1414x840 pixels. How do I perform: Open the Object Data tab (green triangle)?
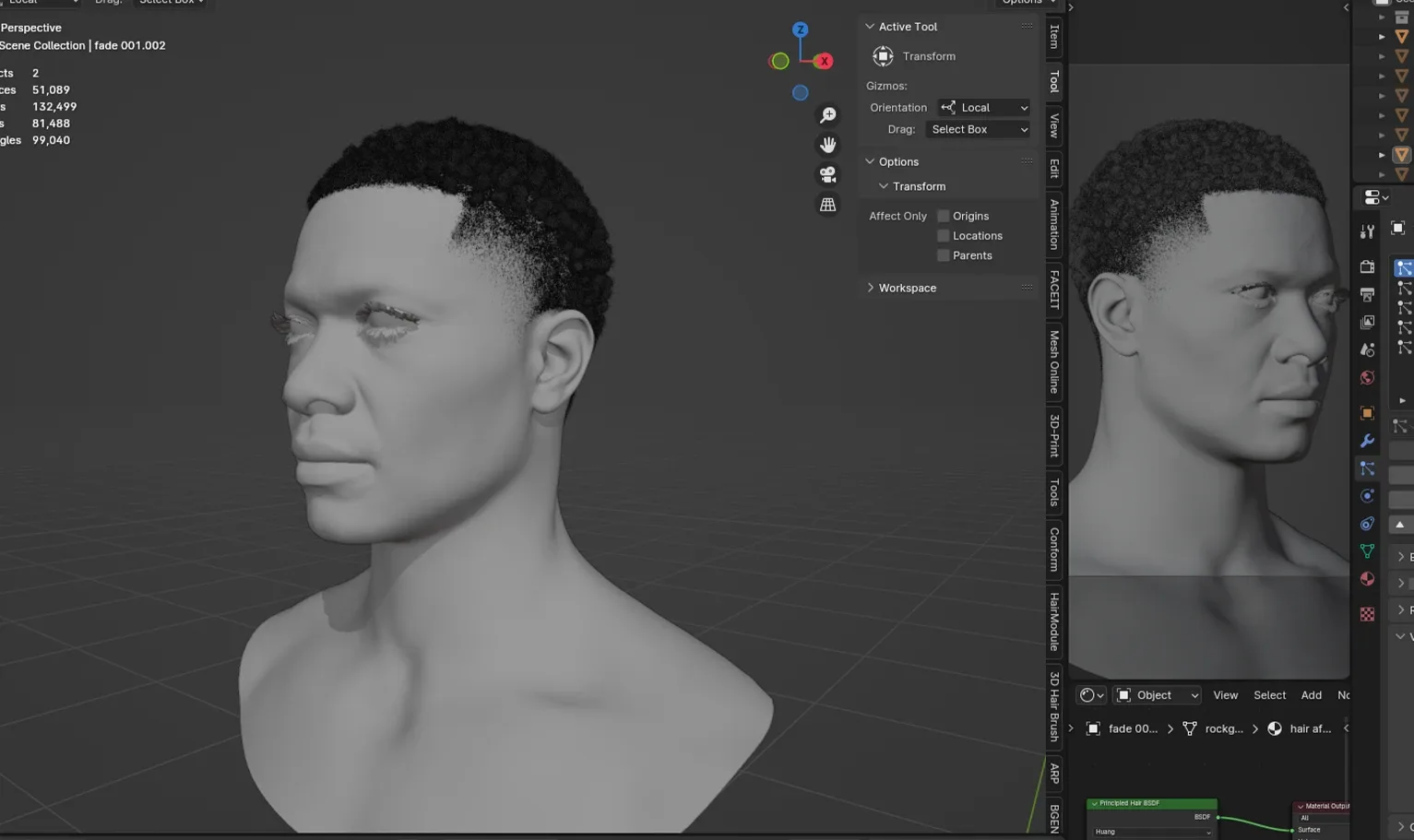click(x=1367, y=551)
